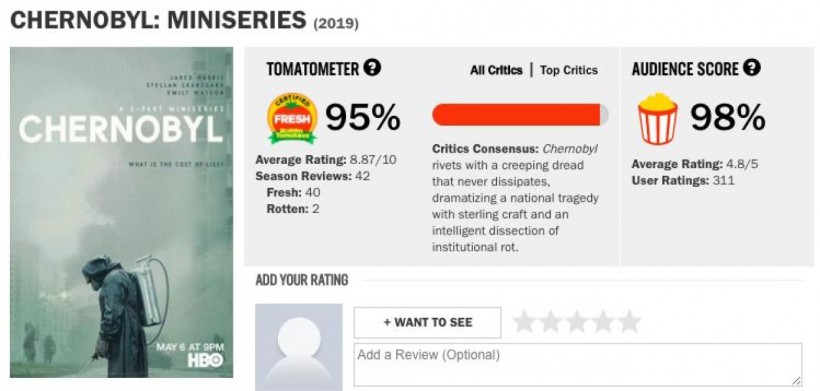Rate five stars in Add Your Rating
The height and width of the screenshot is (391, 820).
[x=629, y=322]
